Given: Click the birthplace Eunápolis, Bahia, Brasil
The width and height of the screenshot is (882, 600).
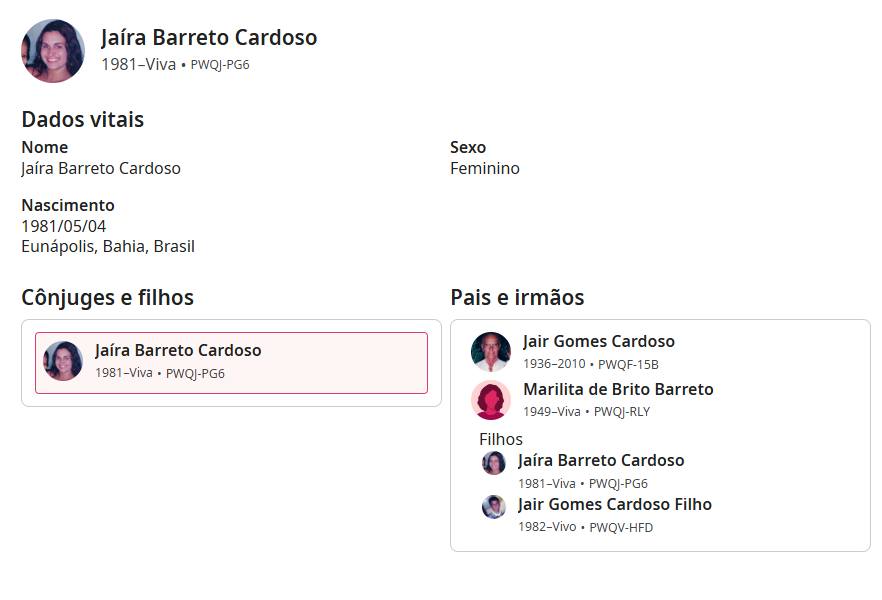Looking at the screenshot, I should tap(108, 246).
